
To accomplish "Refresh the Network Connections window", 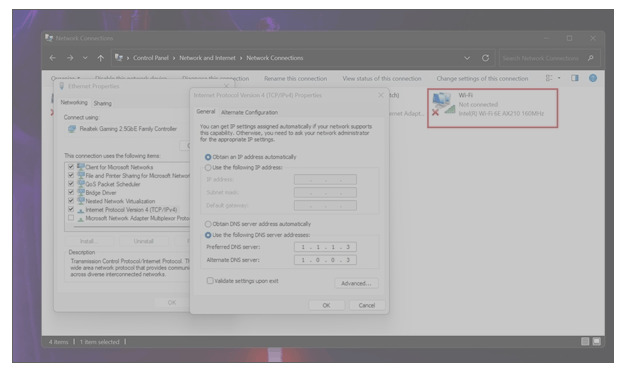I will pyautogui.click(x=485, y=58).
